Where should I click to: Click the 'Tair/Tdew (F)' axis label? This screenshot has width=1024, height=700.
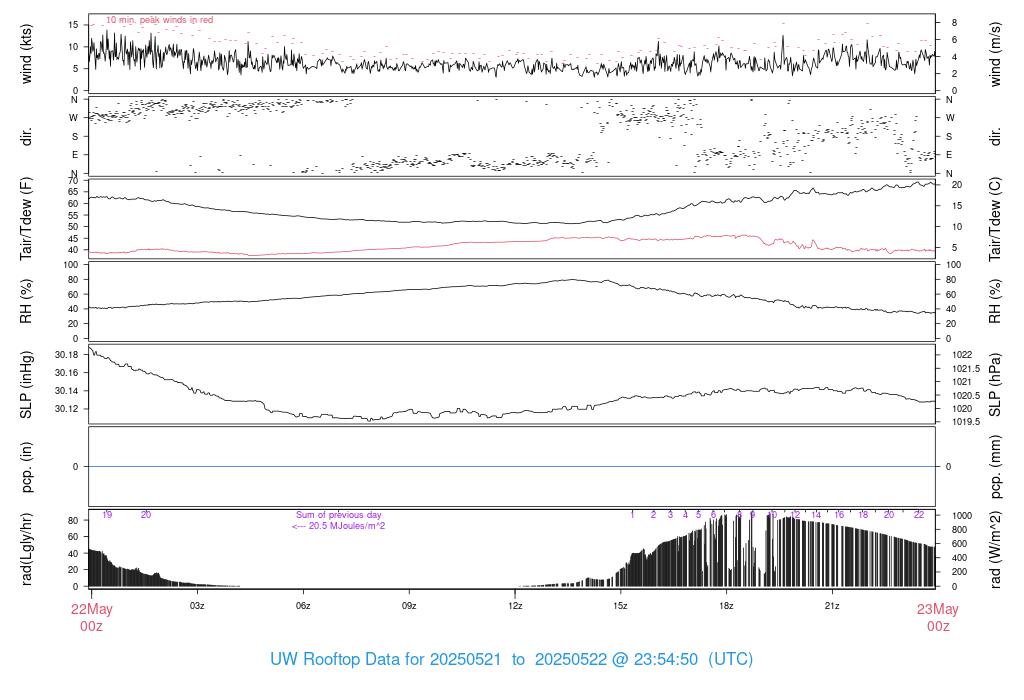pos(26,219)
